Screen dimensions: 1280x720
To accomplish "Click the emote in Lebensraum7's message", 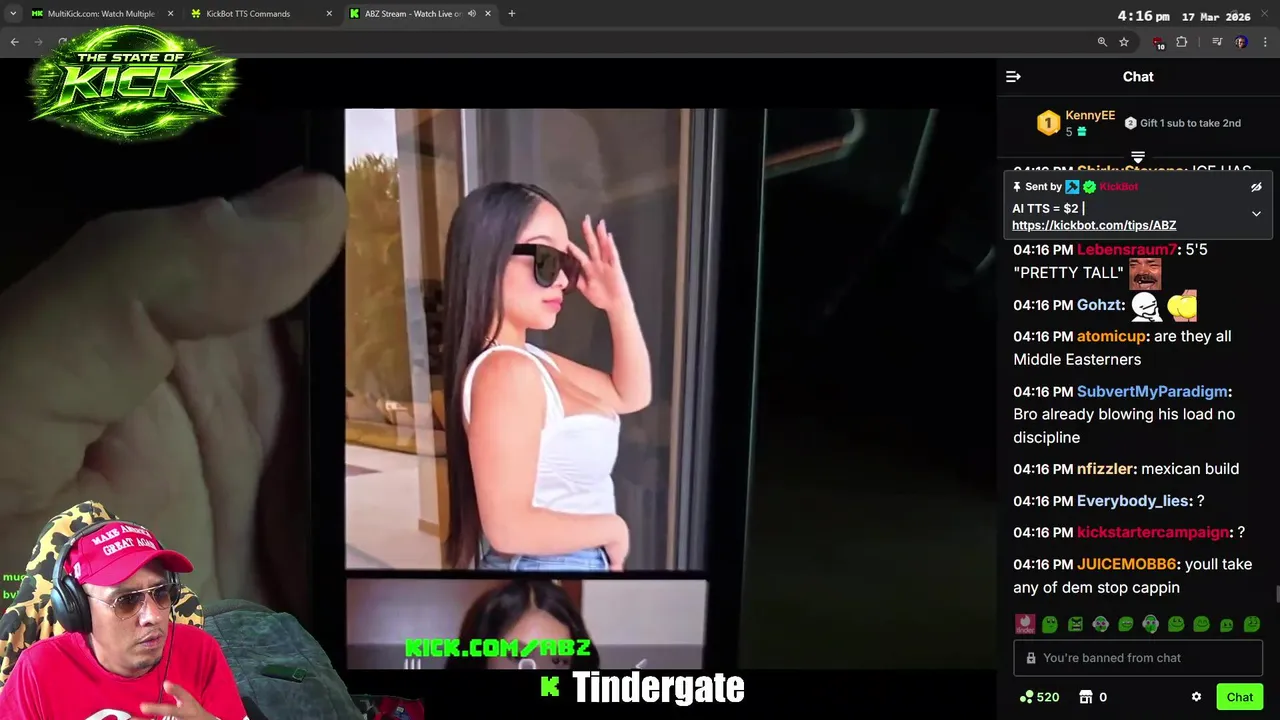I will [1145, 274].
